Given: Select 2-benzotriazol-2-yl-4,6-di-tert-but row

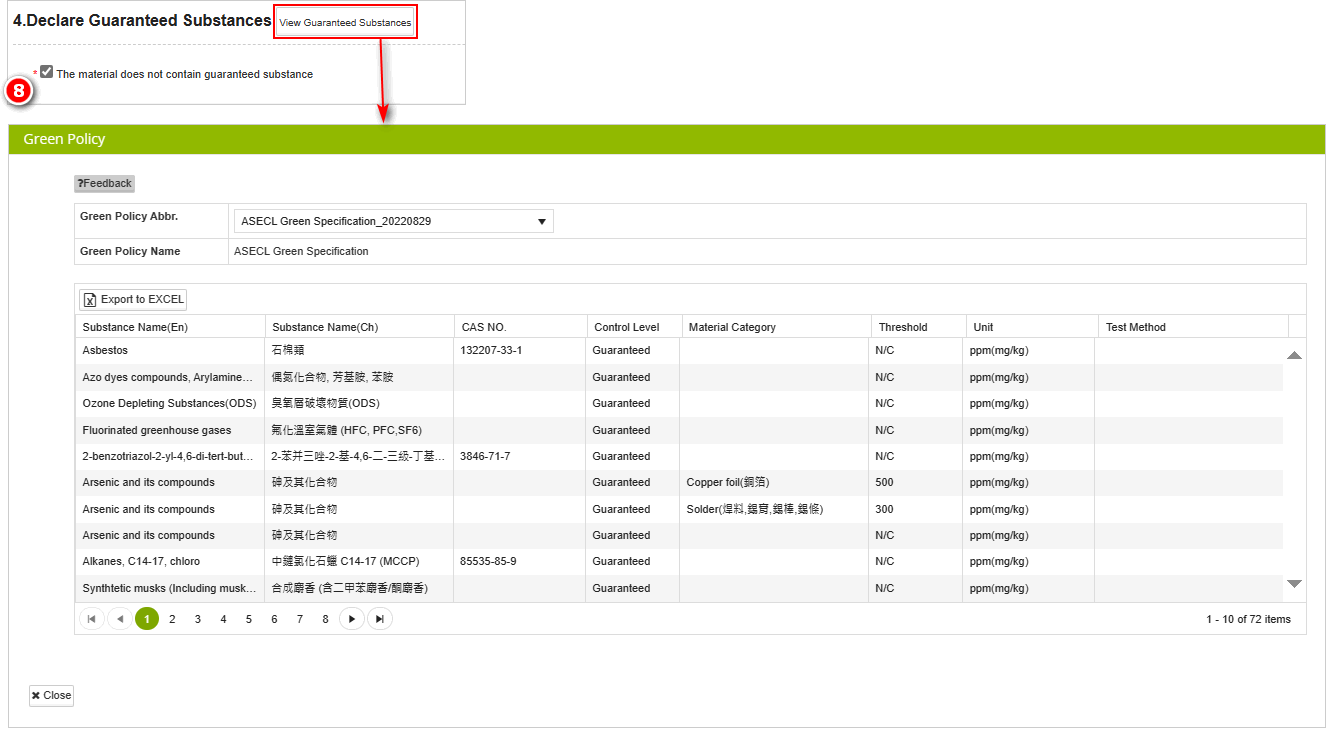Looking at the screenshot, I should pos(679,457).
